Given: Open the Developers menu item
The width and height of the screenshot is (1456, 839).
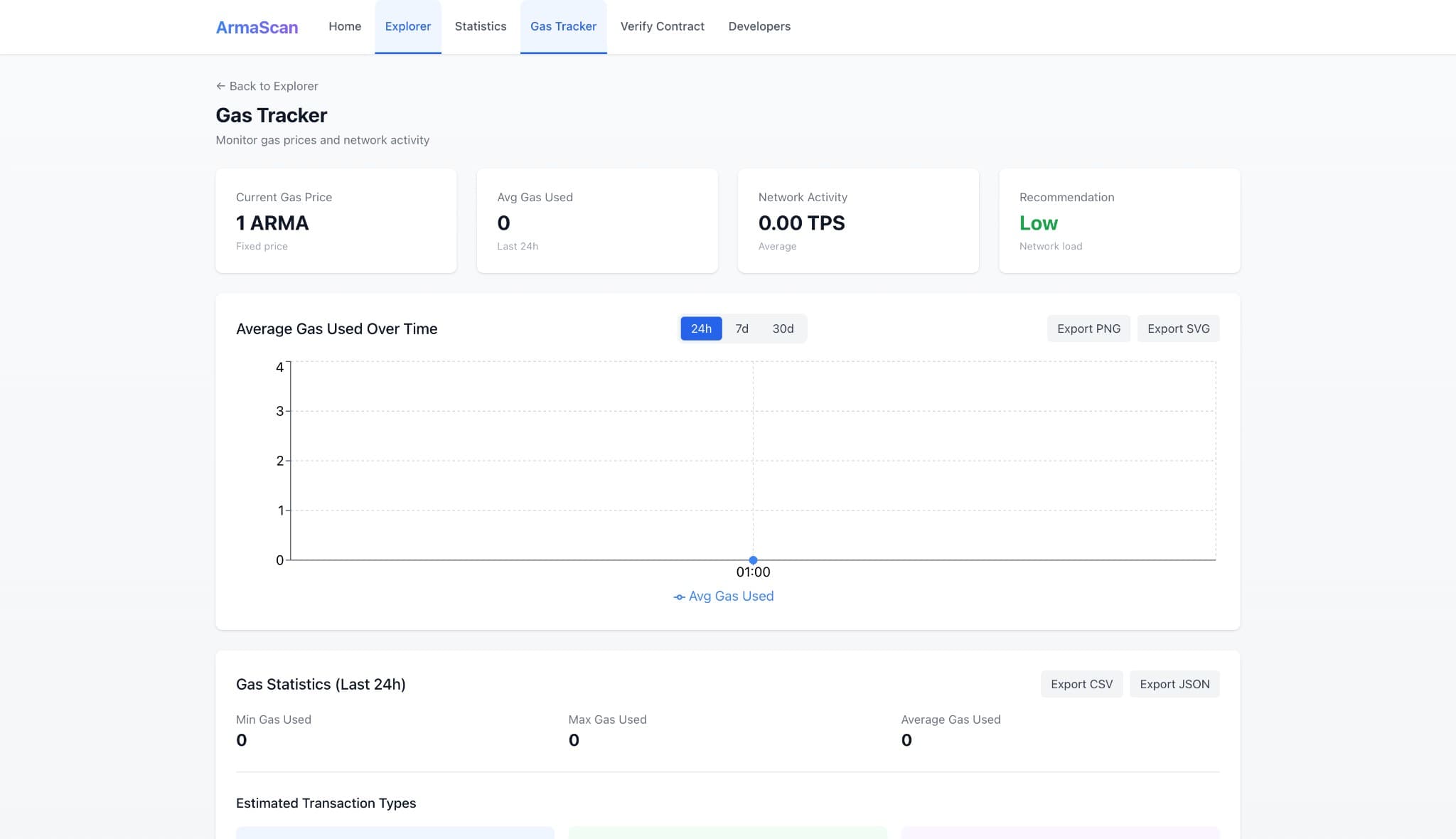Looking at the screenshot, I should [x=759, y=26].
